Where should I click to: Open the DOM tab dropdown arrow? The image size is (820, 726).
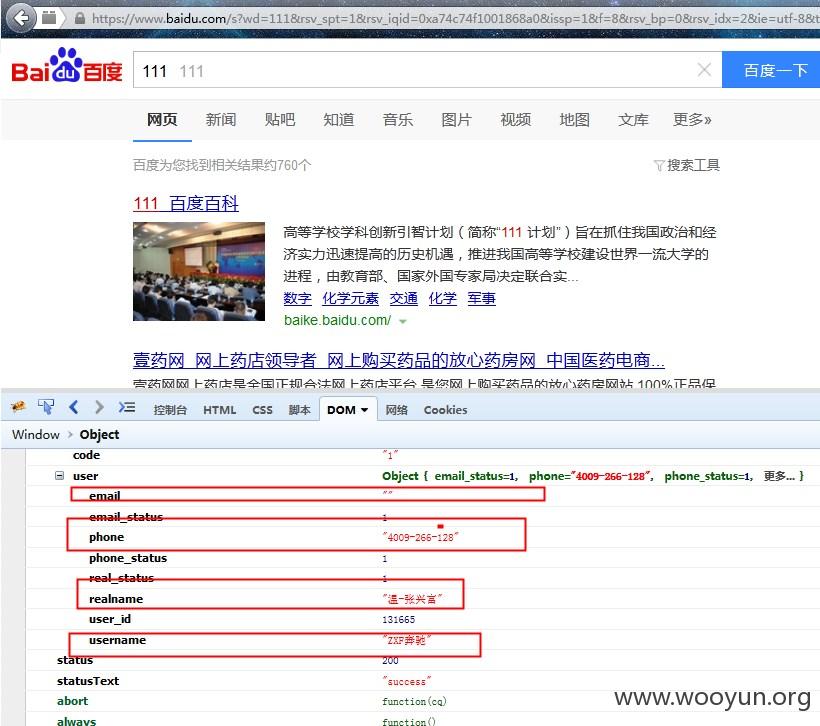click(x=365, y=410)
